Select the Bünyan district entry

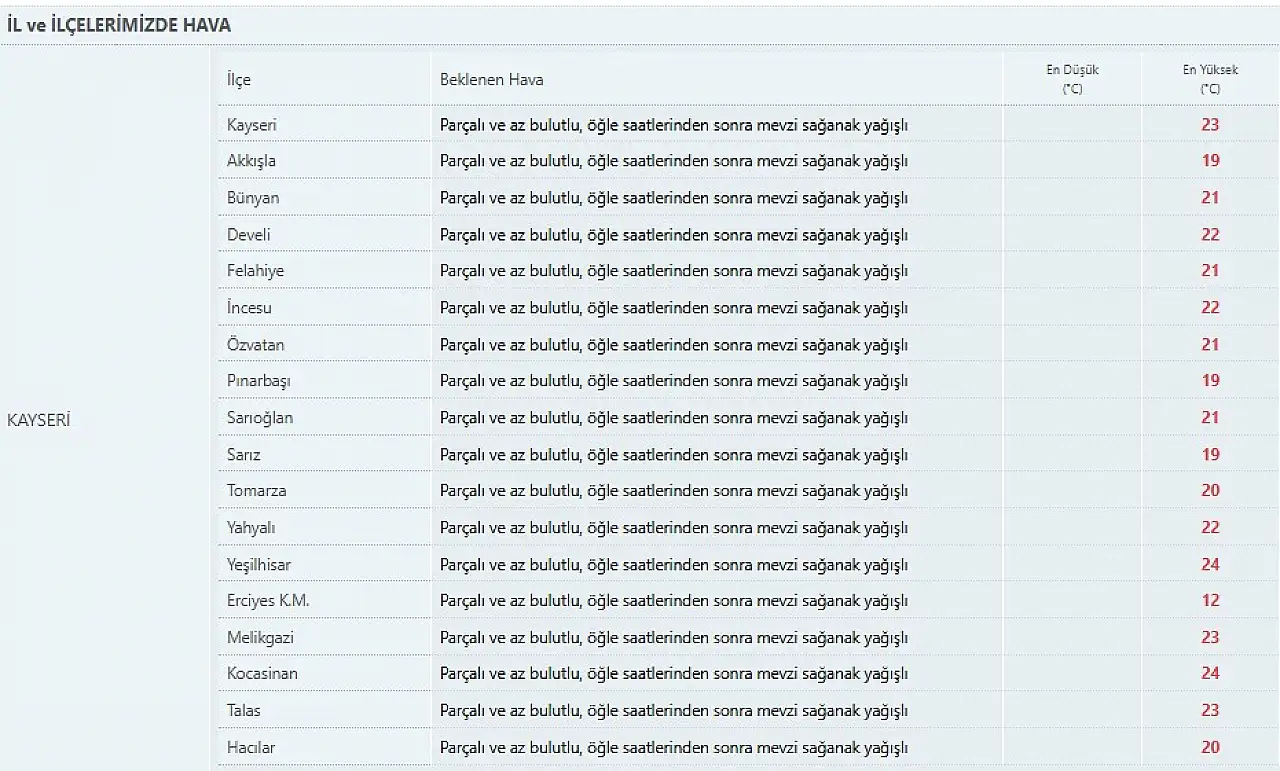pos(253,198)
